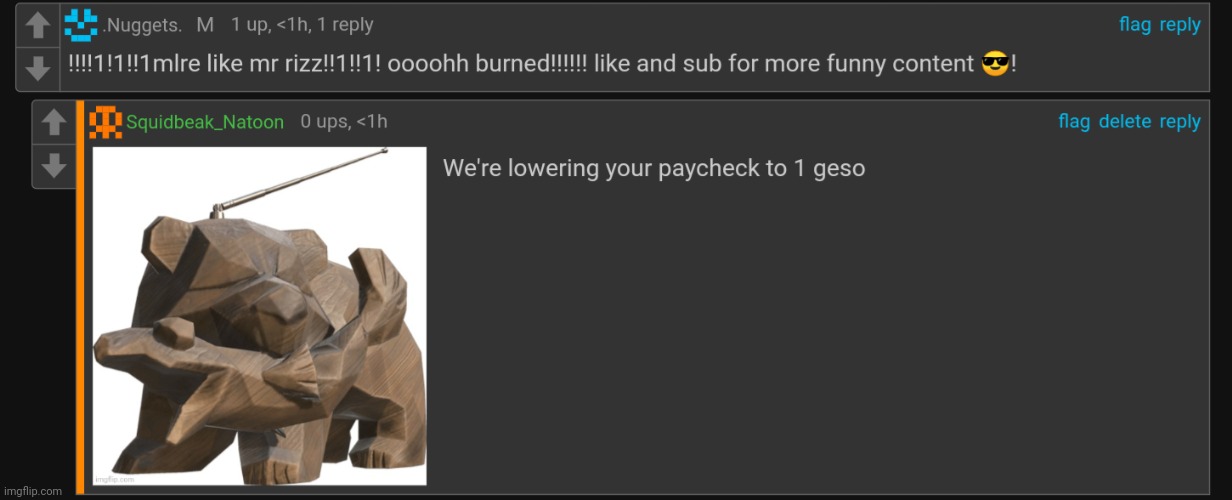Flag the .Nuggets. comment
This screenshot has height=500, width=1232.
1135,25
